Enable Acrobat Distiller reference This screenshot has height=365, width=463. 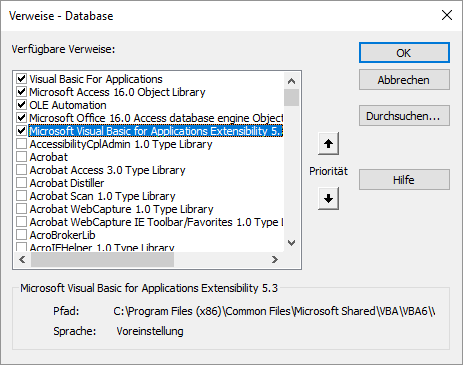[22, 183]
